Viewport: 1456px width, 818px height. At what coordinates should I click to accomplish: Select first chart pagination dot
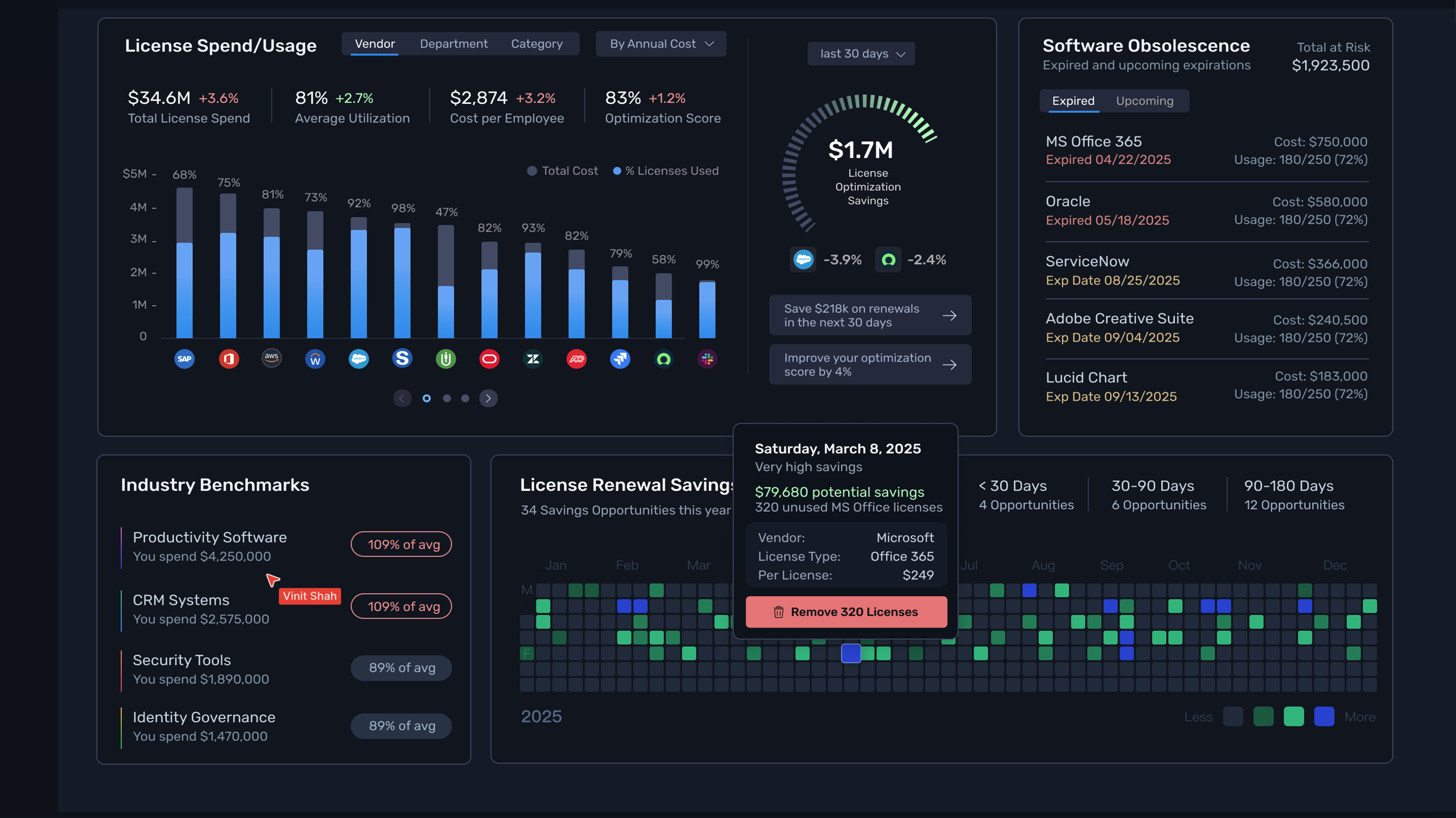point(427,398)
